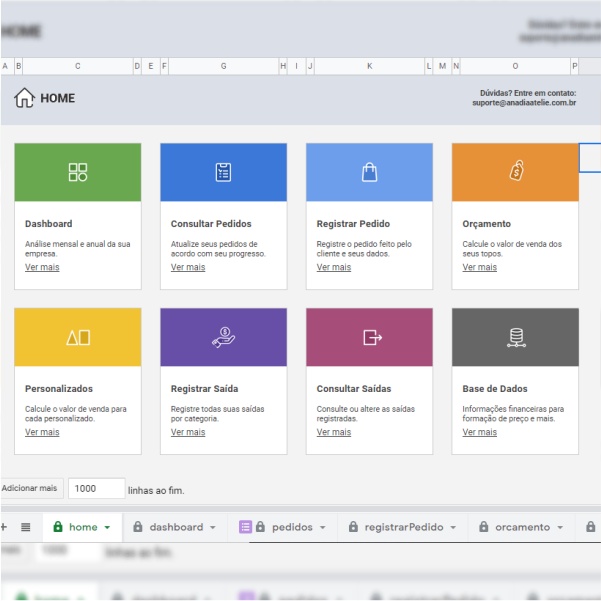
Task: Open the all sheets list icon
Action: pyautogui.click(x=26, y=527)
